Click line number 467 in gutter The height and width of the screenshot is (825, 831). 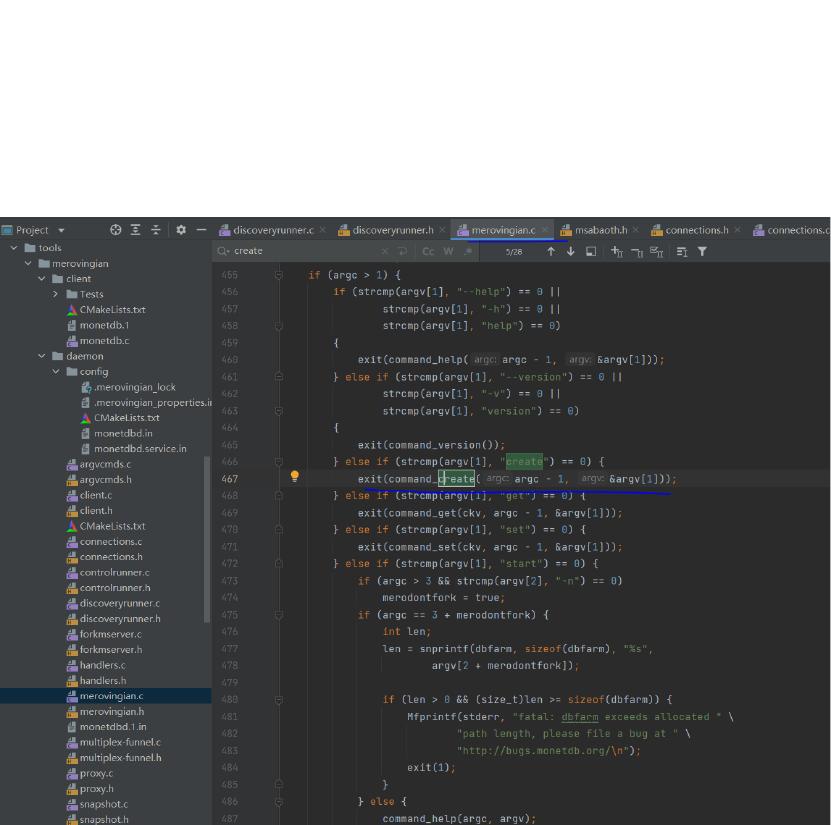(229, 479)
